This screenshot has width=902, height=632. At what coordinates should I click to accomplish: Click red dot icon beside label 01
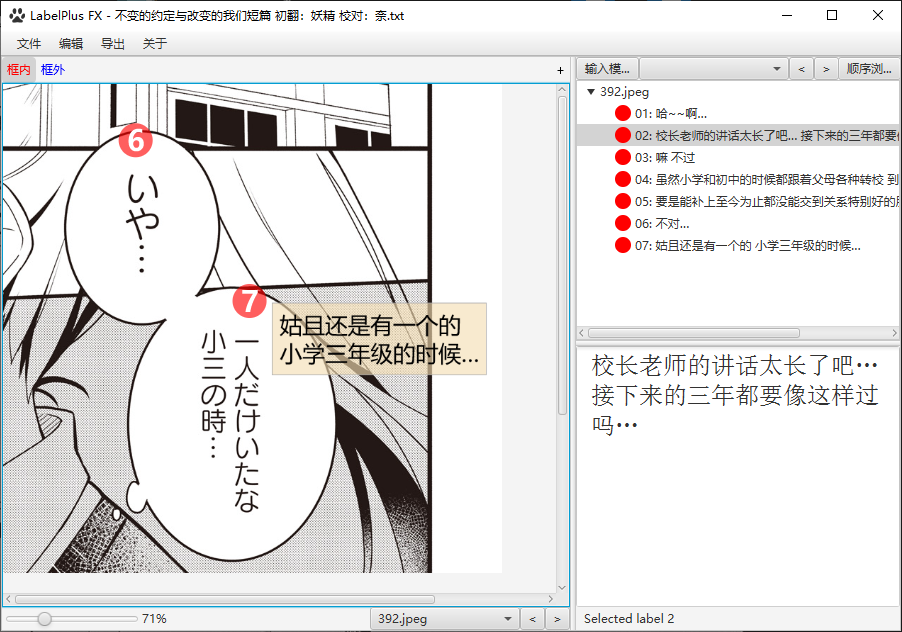[622, 113]
